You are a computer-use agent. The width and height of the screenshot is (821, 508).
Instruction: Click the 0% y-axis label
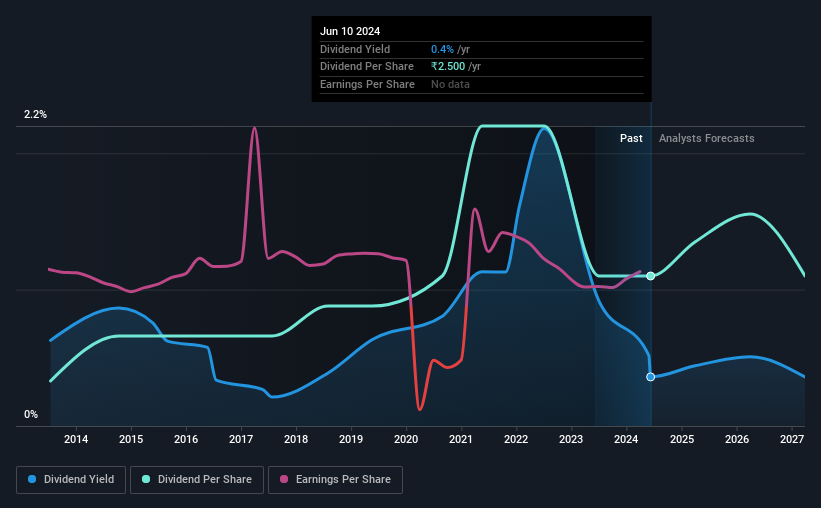click(31, 414)
